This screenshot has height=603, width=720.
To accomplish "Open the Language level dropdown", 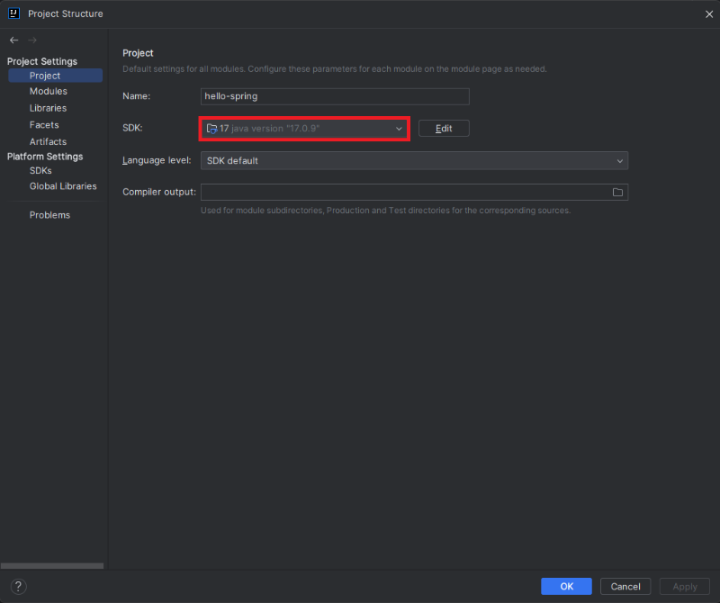I will (x=414, y=161).
